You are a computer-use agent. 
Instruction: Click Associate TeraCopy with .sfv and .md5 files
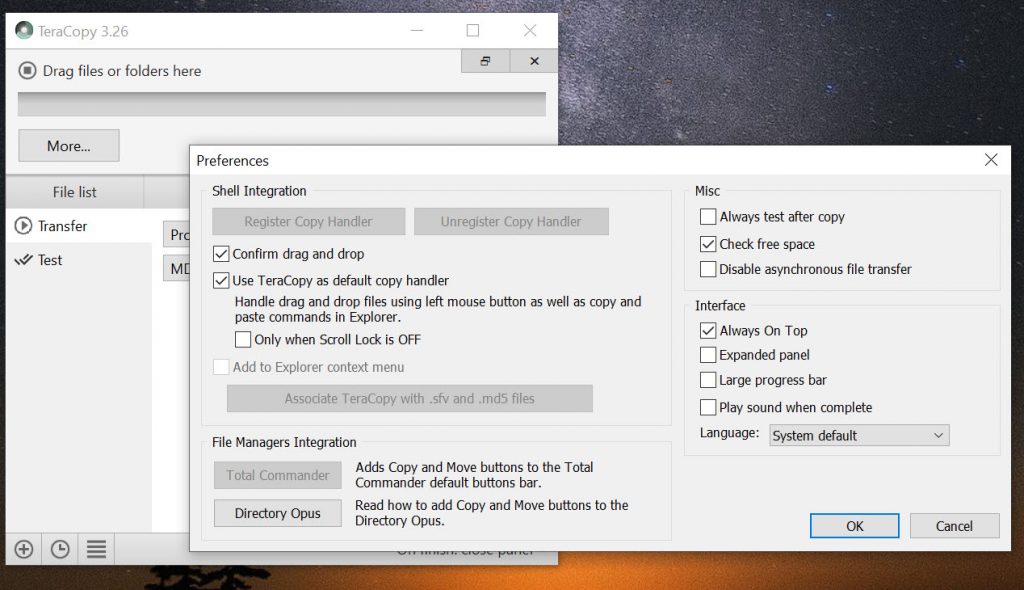409,399
